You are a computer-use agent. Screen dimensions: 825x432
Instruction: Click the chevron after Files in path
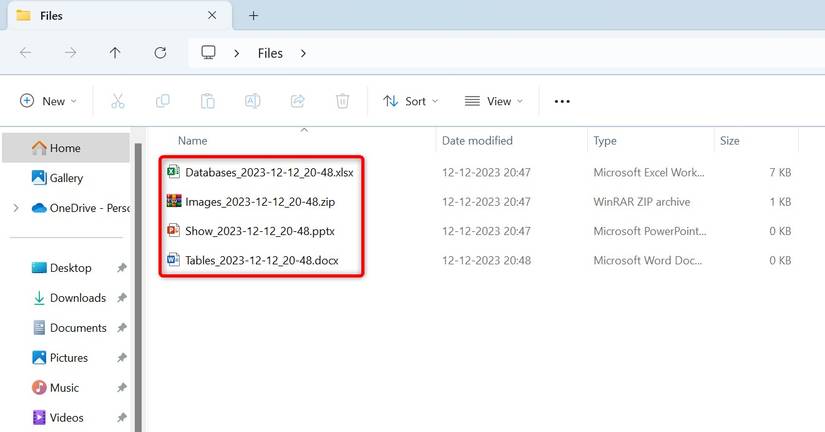(303, 53)
